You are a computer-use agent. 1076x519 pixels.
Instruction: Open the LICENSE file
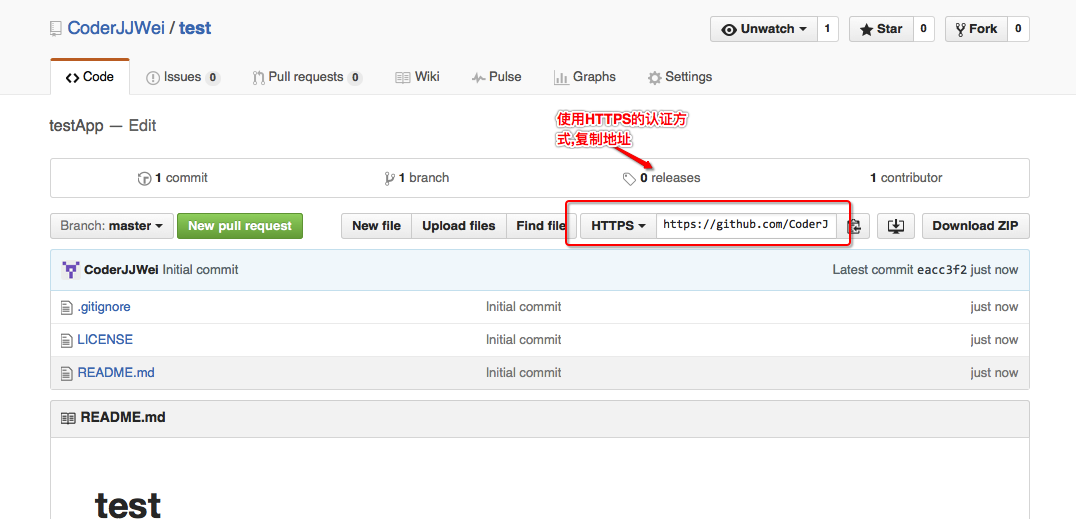105,340
